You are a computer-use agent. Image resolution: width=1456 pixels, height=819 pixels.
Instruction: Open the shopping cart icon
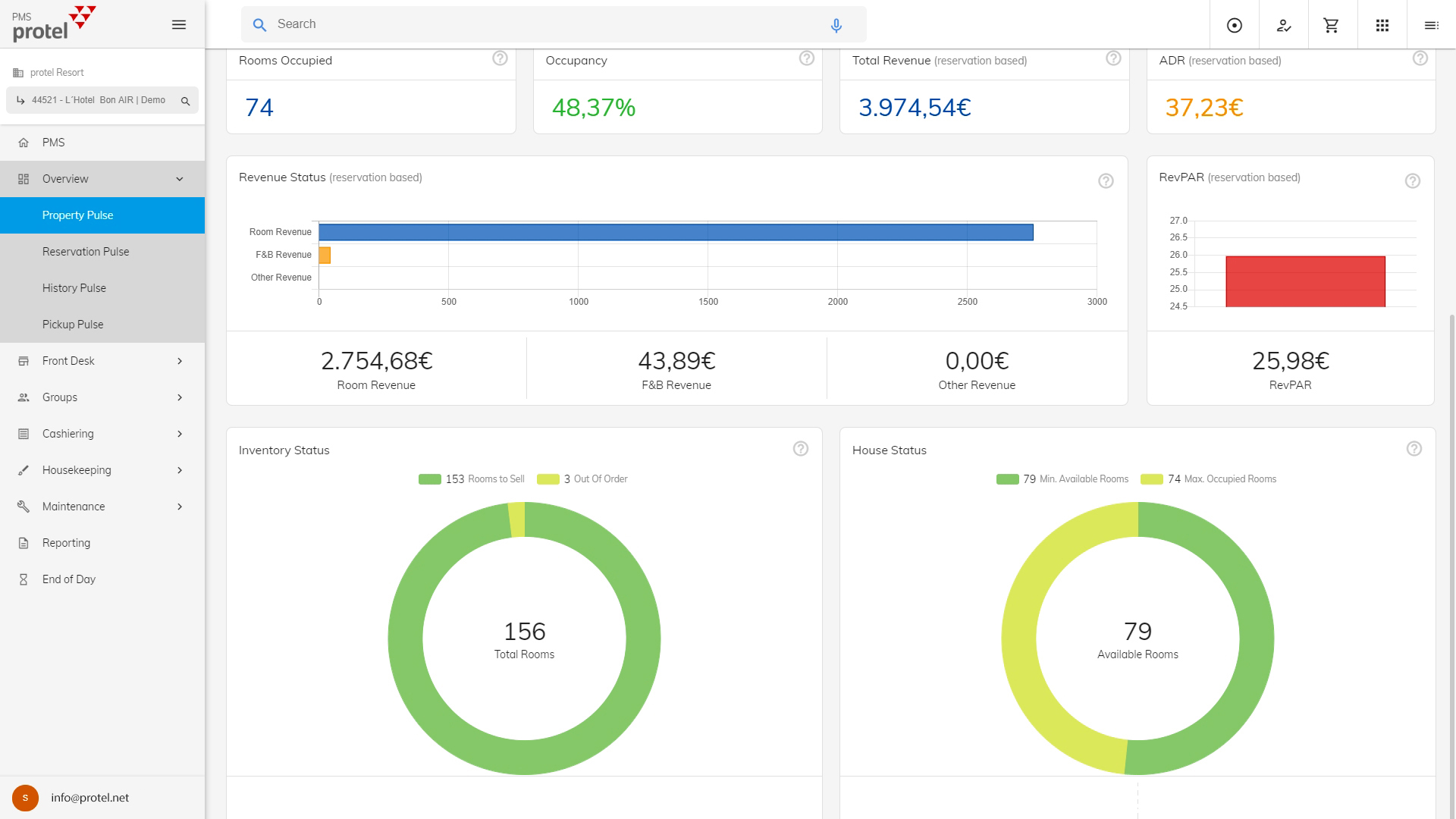(1331, 25)
